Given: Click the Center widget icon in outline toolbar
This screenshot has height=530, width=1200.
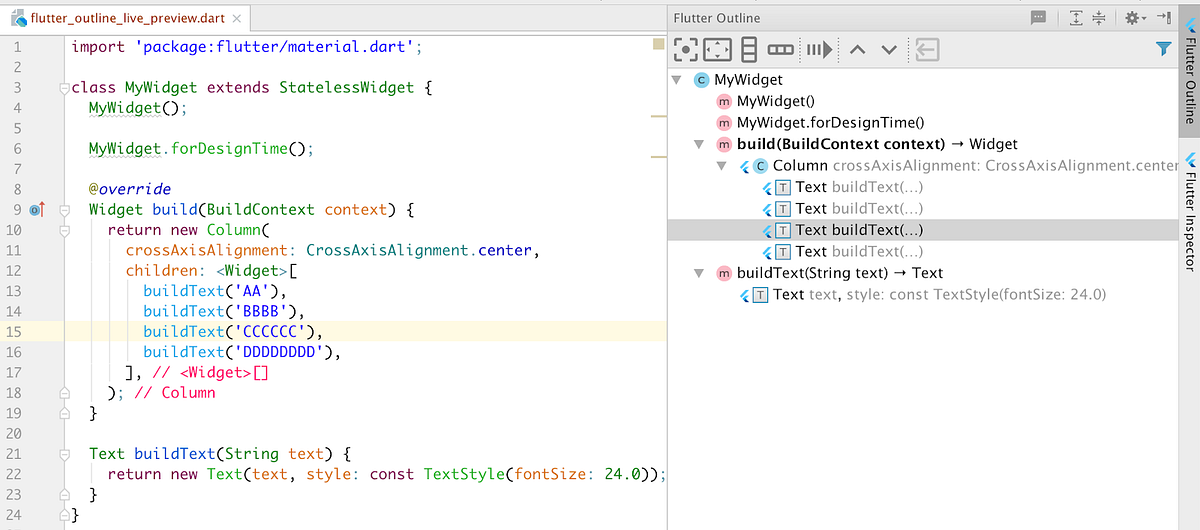Looking at the screenshot, I should coord(686,49).
